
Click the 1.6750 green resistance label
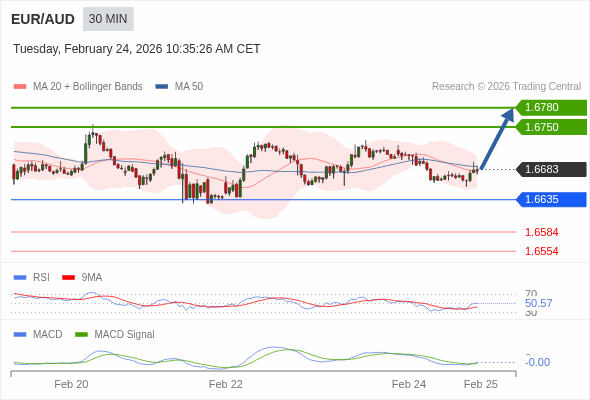tap(551, 127)
